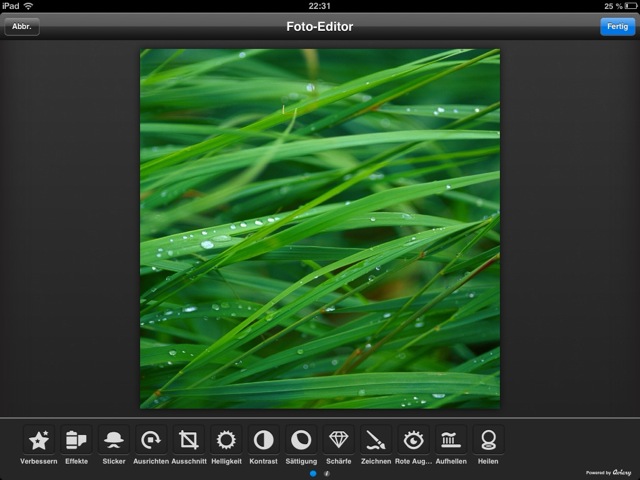Tap the blue Fertig button
Image resolution: width=640 pixels, height=480 pixels.
[x=617, y=27]
